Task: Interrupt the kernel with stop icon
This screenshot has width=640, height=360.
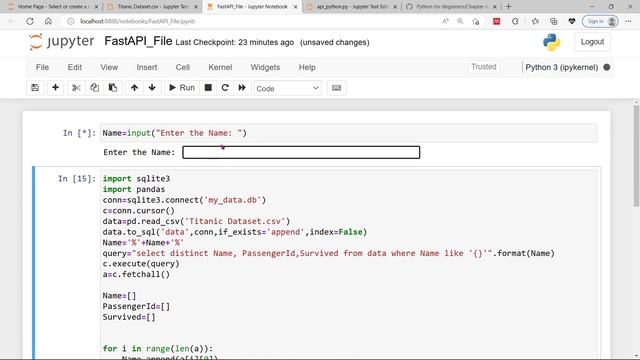Action: tap(208, 88)
